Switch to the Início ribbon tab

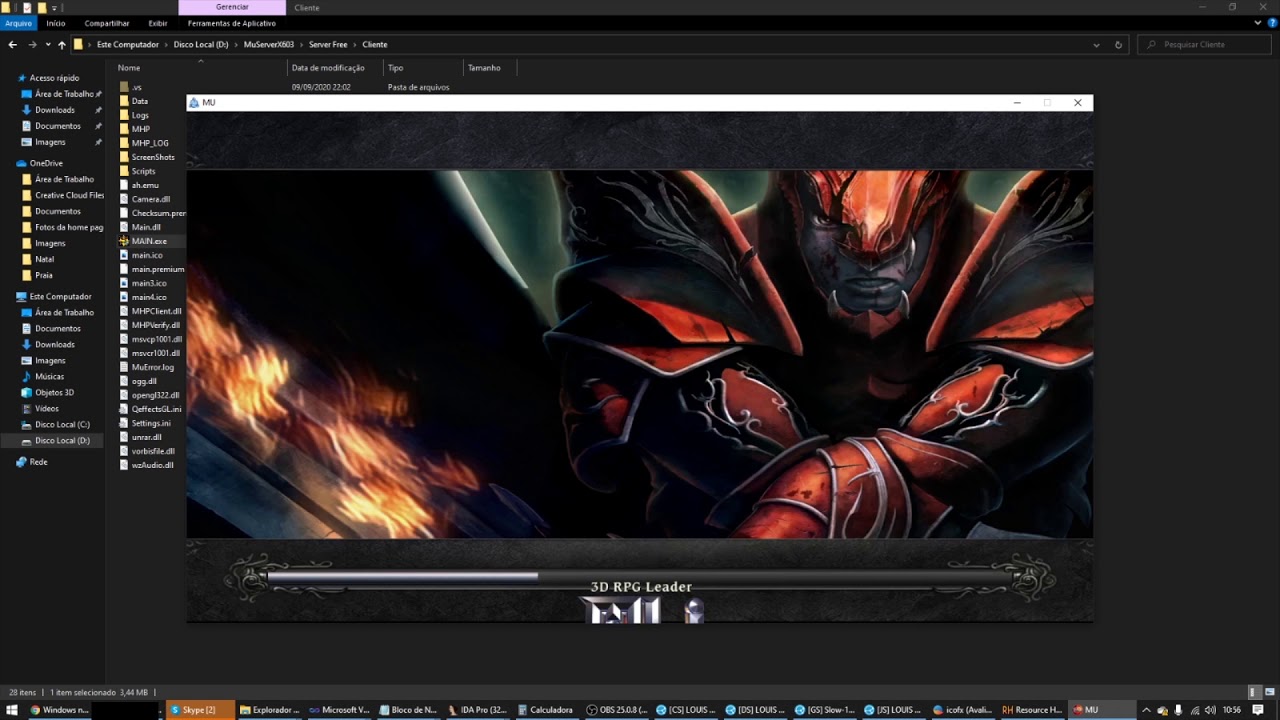coord(56,23)
